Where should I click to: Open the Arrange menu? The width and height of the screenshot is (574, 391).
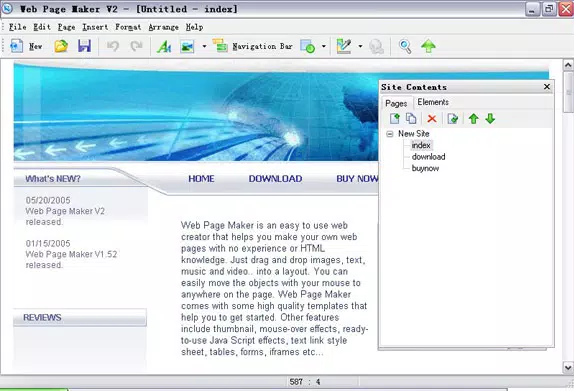pyautogui.click(x=164, y=27)
